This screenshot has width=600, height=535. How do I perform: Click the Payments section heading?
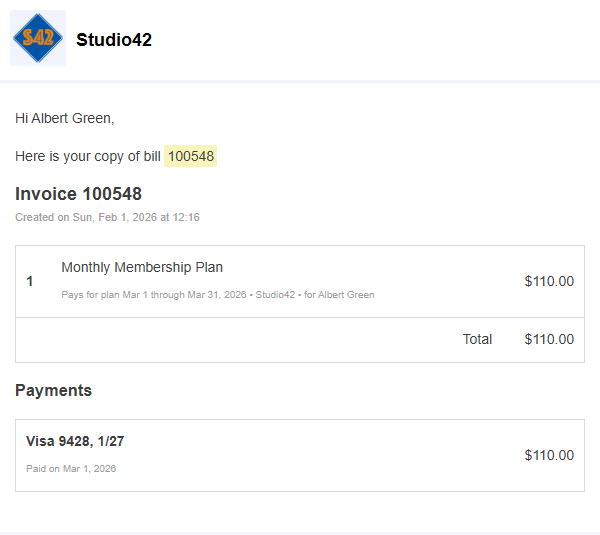tap(53, 390)
